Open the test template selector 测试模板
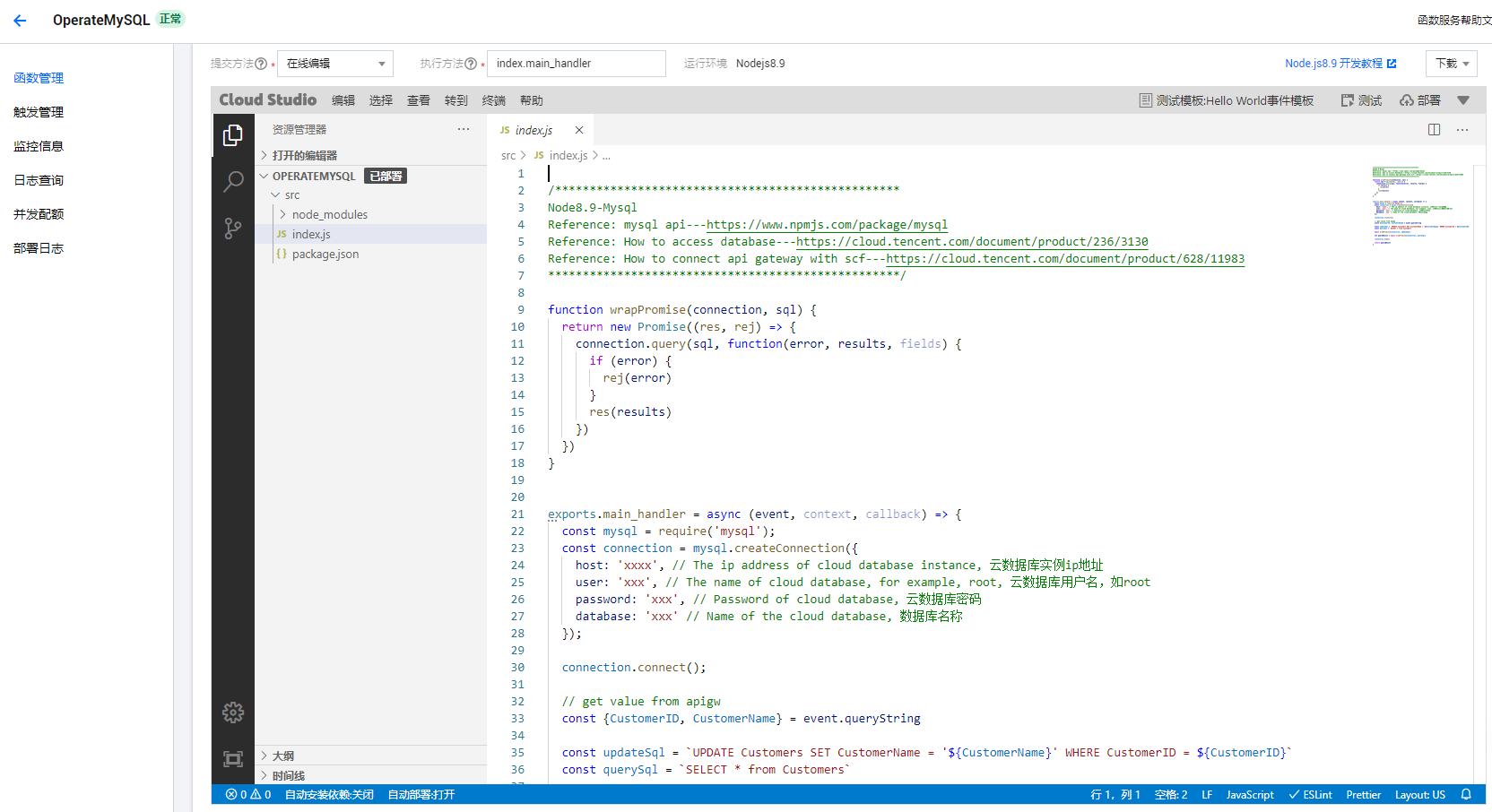 (x=1226, y=100)
